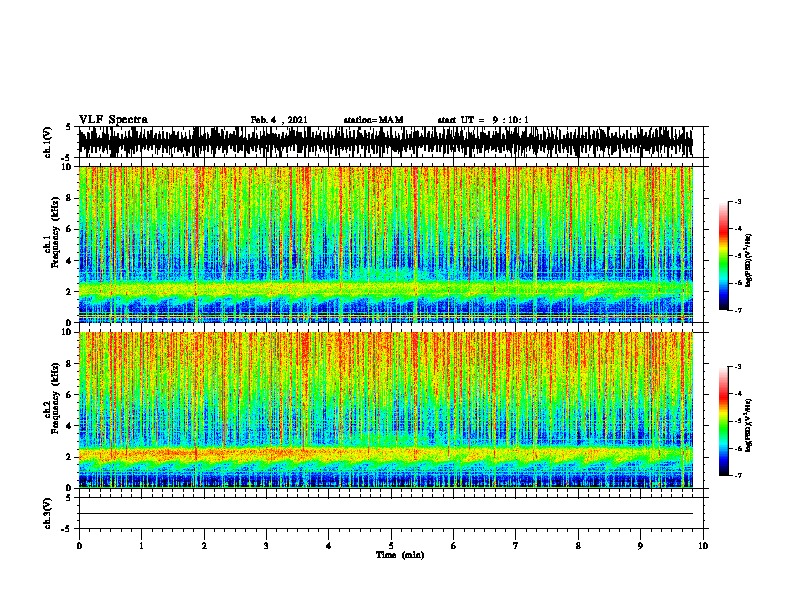The width and height of the screenshot is (792, 612).
Task: Click the ch.2 color bar log(PSD) label
Action: (749, 425)
